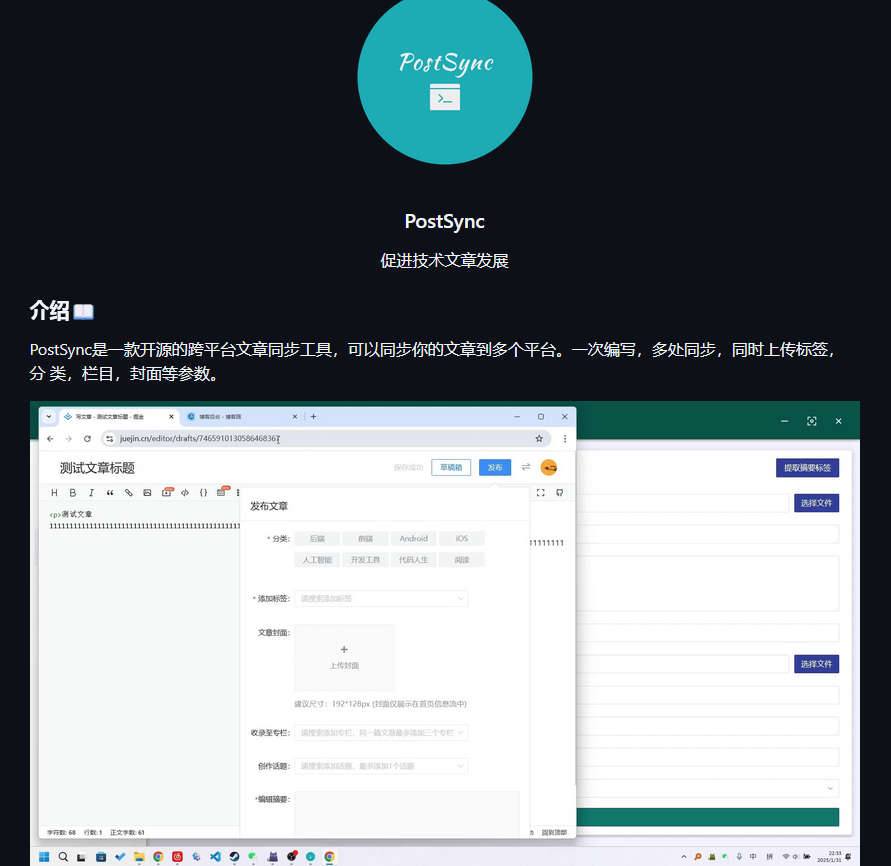This screenshot has height=866, width=891.
Task: Click the 编辑摘要 summary text area
Action: 407,813
